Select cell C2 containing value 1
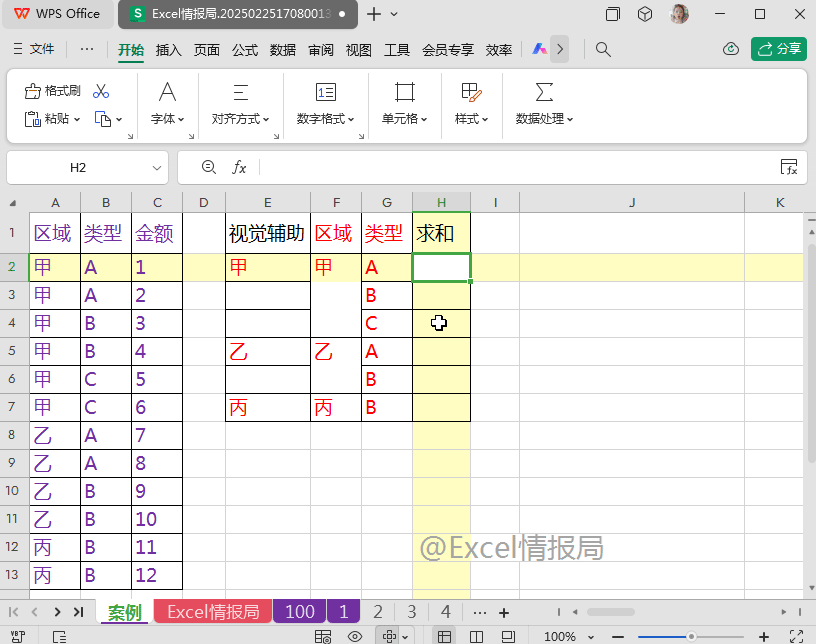Image resolution: width=816 pixels, height=644 pixels. pos(157,267)
